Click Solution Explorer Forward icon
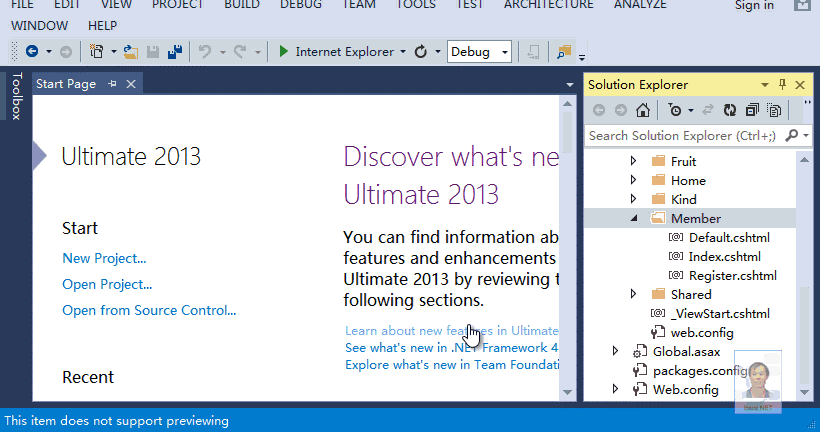Screen dimensions: 820x432 coord(620,110)
